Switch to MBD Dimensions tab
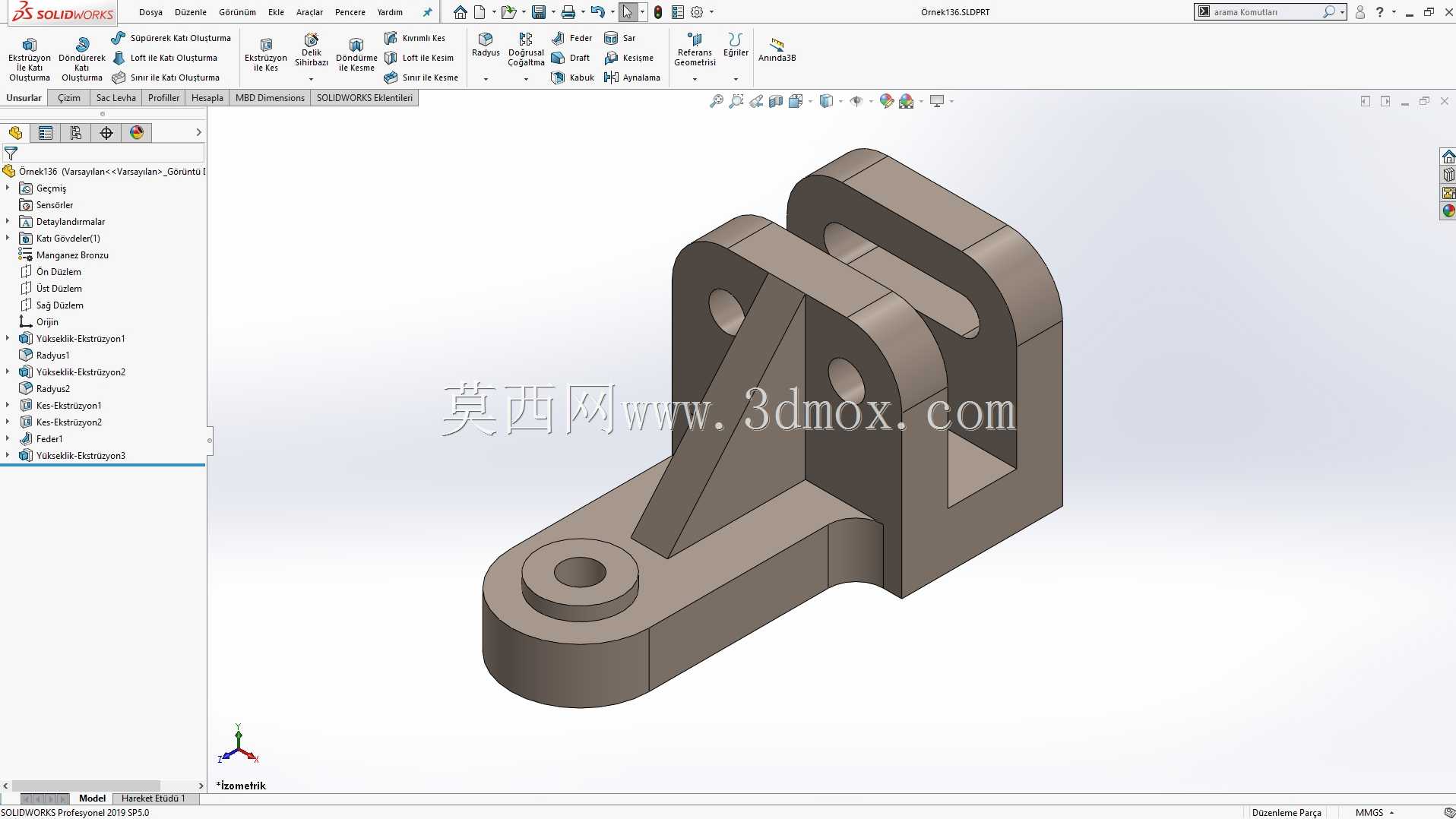 point(270,98)
